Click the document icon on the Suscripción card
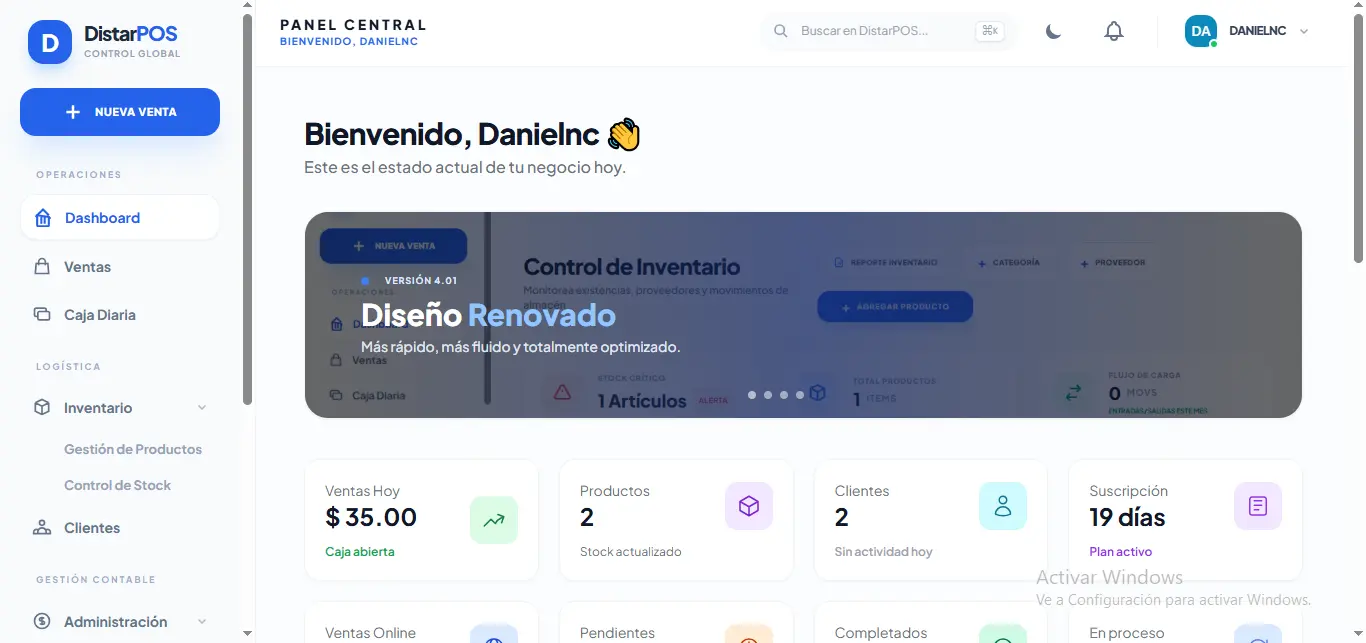Image resolution: width=1366 pixels, height=643 pixels. (x=1257, y=506)
